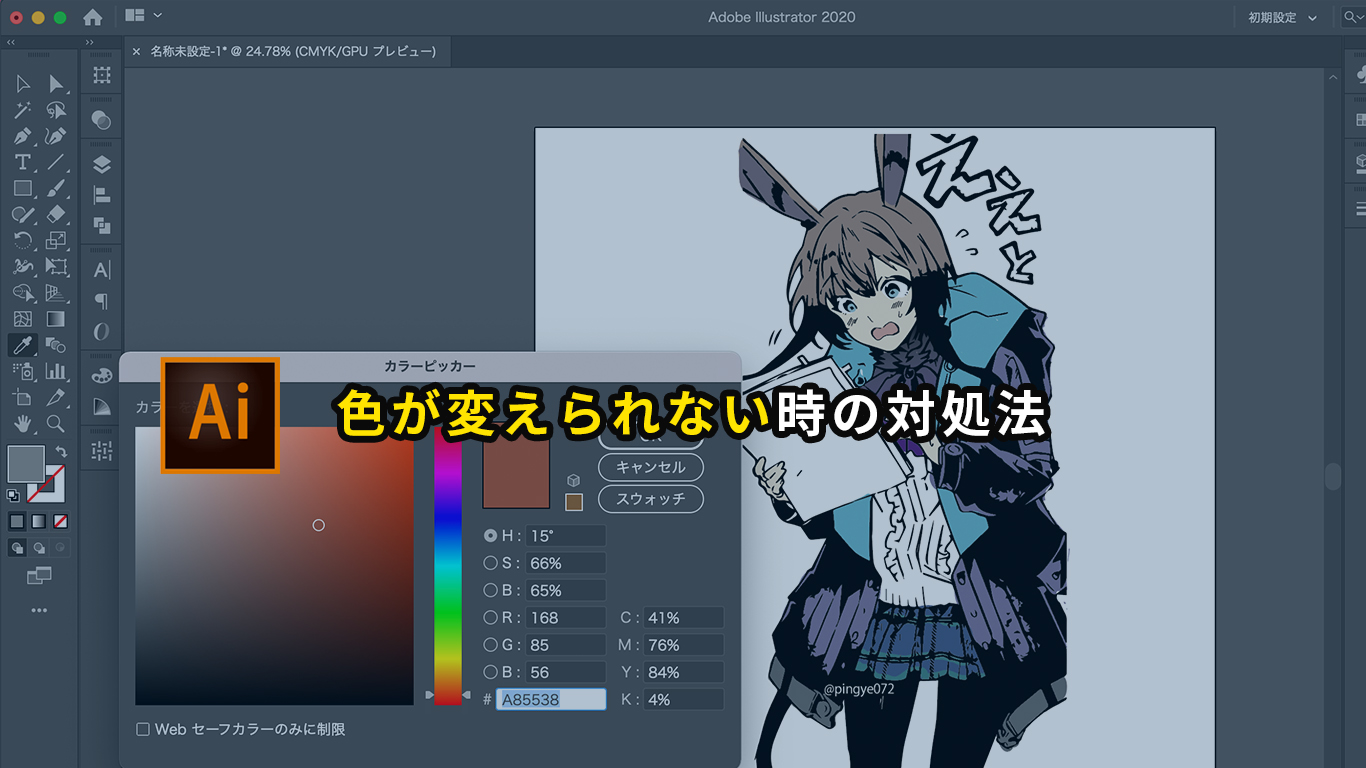The width and height of the screenshot is (1366, 768).
Task: Select the Magic Wand tool
Action: click(22, 110)
